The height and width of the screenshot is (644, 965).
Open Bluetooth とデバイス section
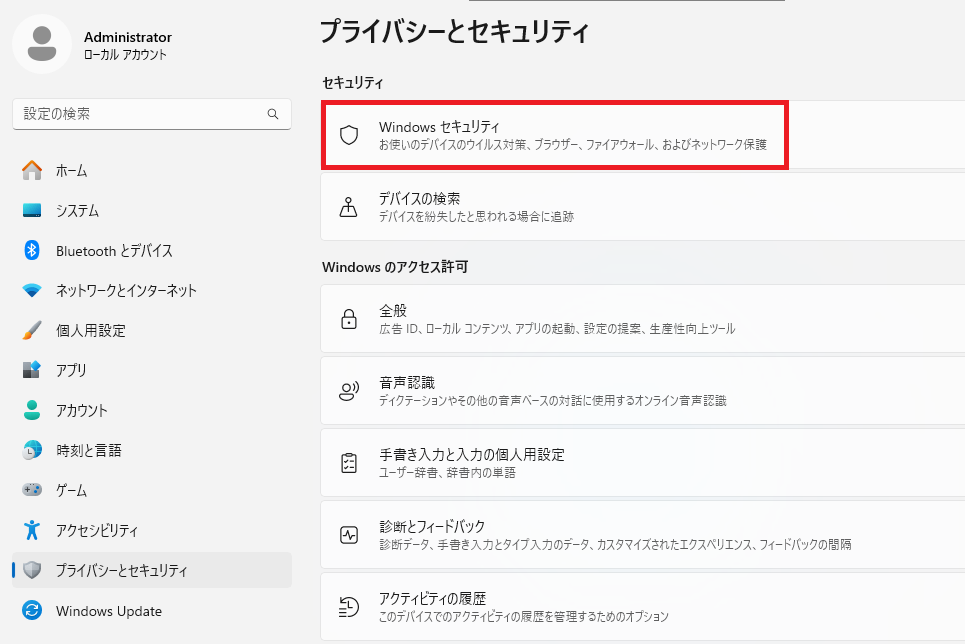(x=114, y=251)
